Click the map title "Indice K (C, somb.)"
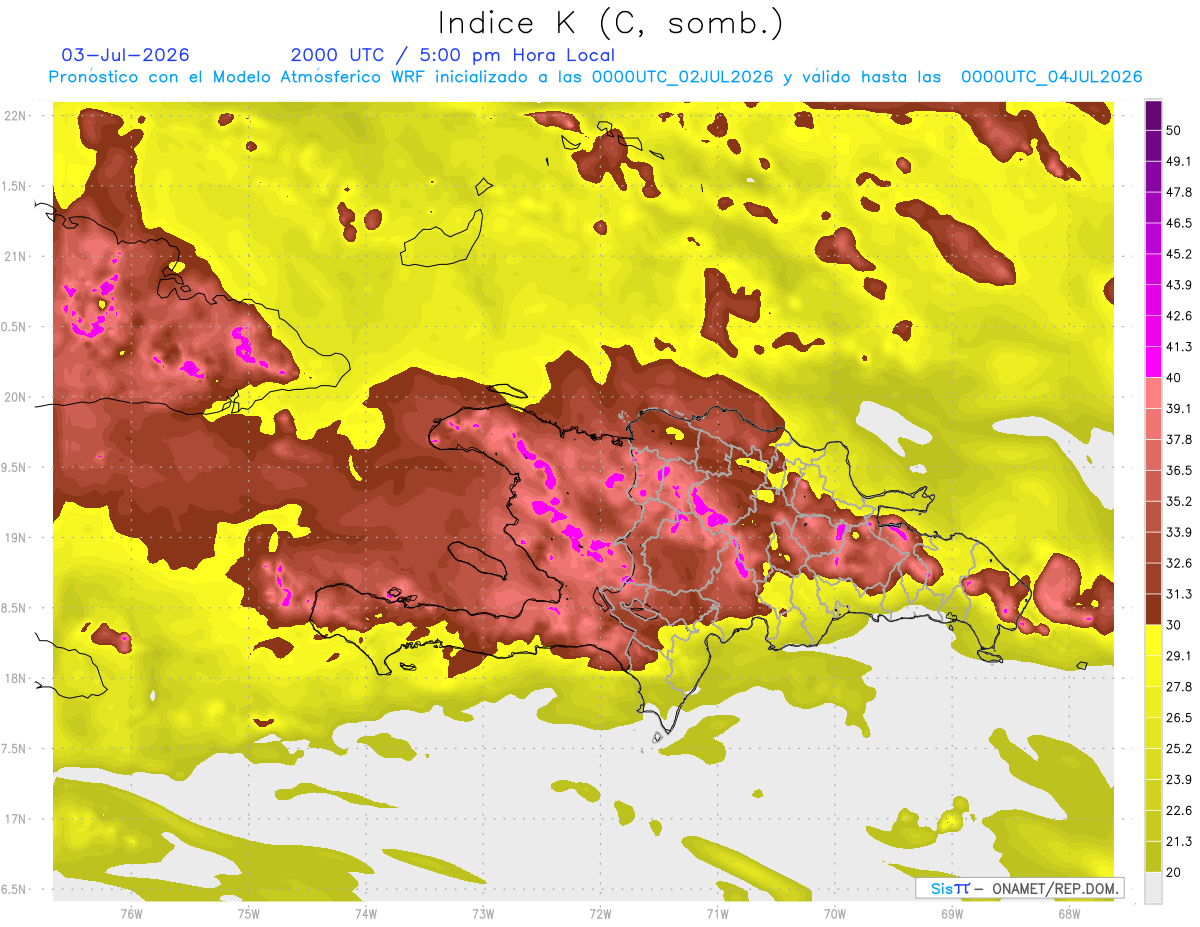The height and width of the screenshot is (927, 1200). pyautogui.click(x=610, y=24)
